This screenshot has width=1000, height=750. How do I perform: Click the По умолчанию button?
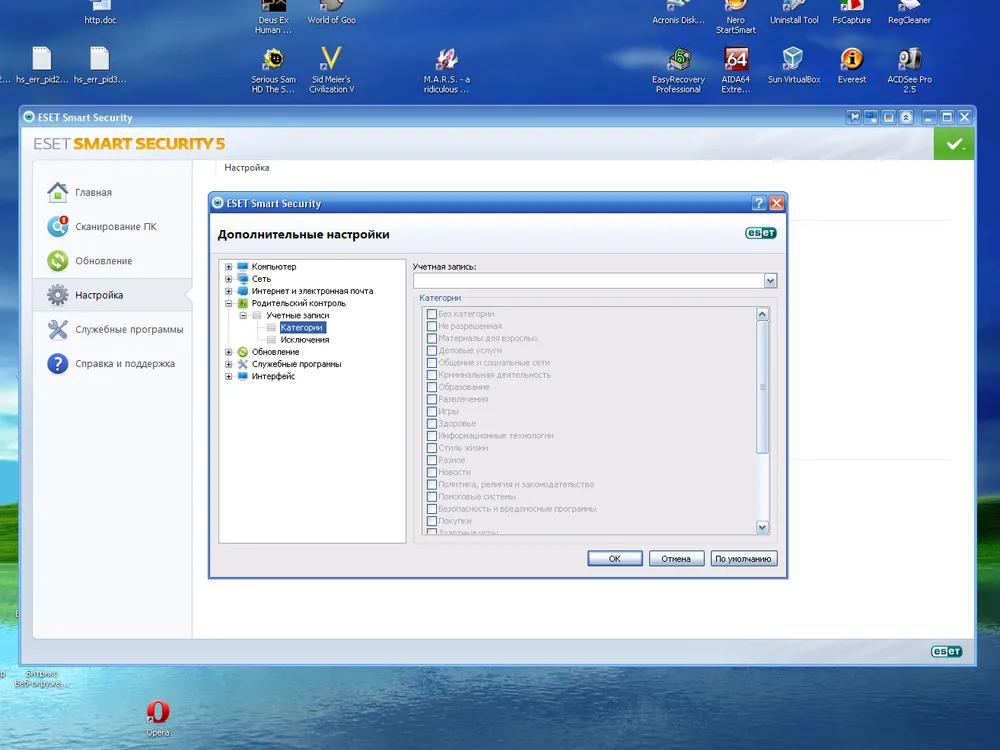(745, 559)
